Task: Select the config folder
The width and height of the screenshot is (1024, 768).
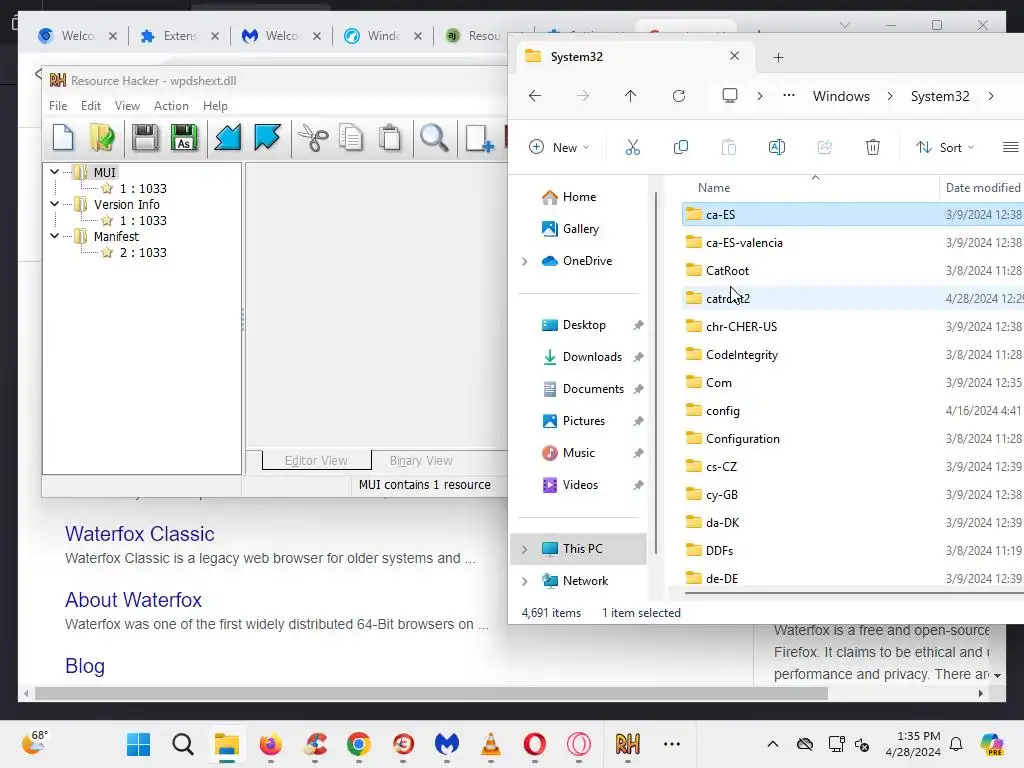Action: (x=722, y=411)
